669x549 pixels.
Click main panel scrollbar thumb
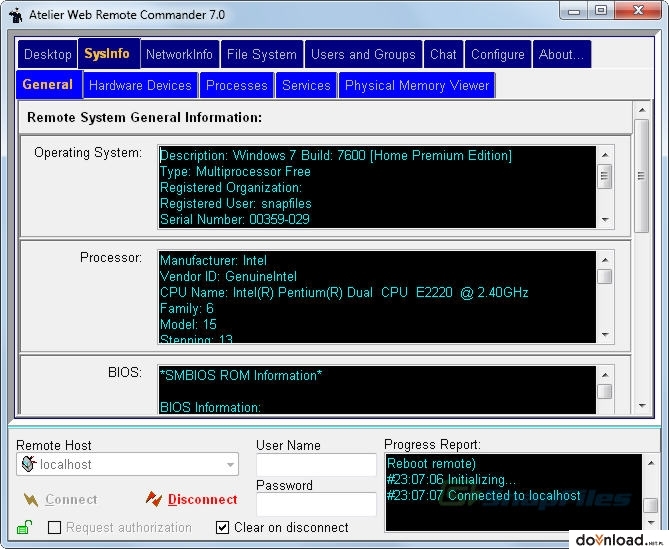pos(641,176)
